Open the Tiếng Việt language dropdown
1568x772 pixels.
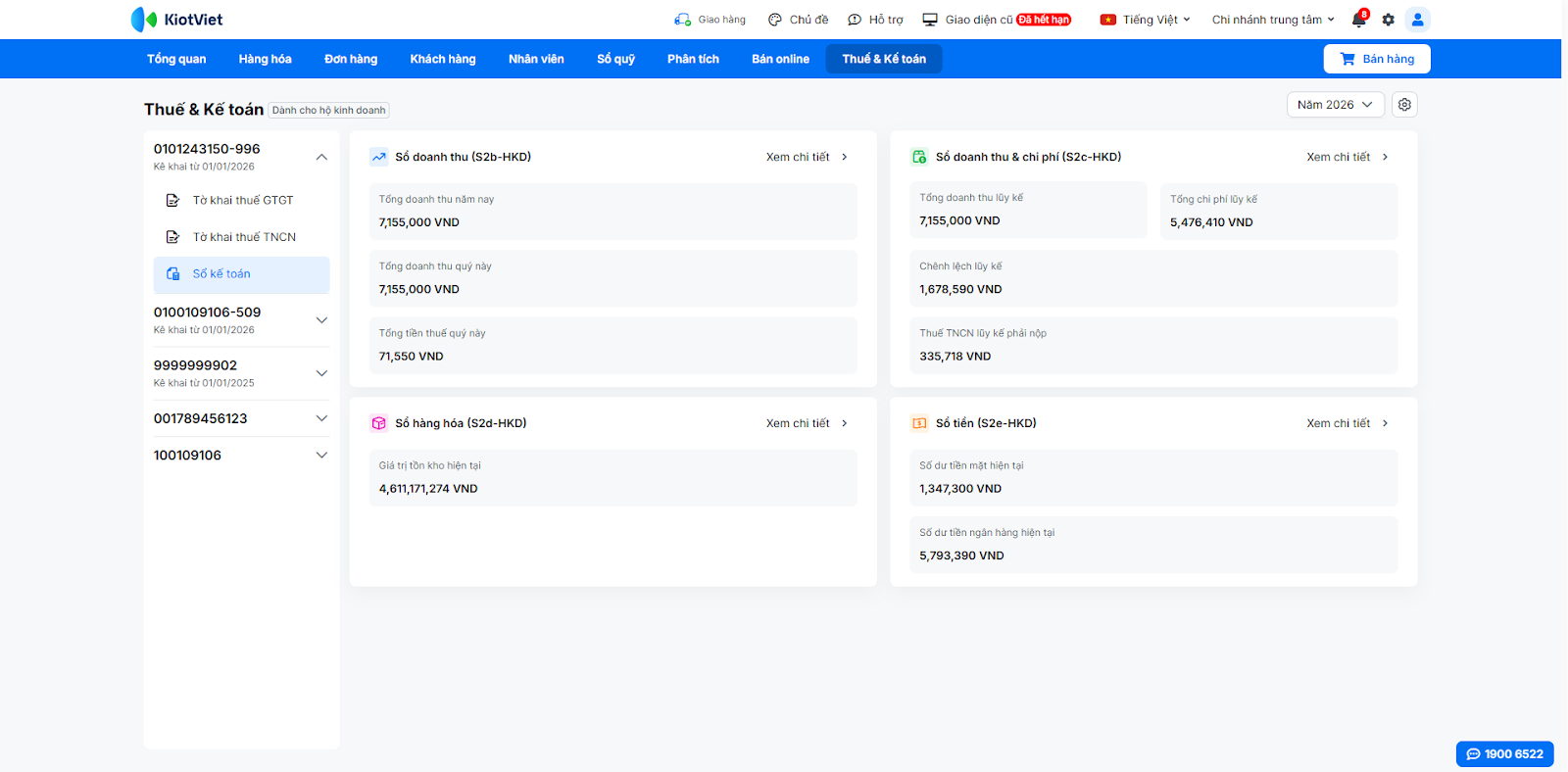(x=1156, y=20)
